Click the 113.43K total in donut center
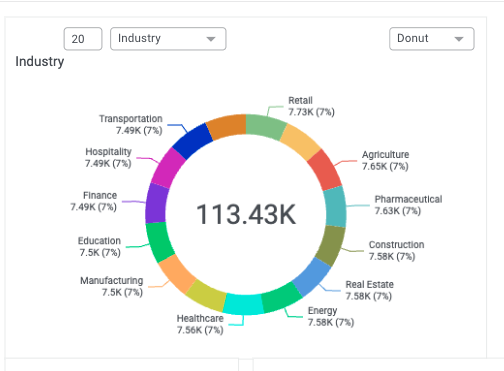Viewport: 504px width, 371px height. [246, 214]
